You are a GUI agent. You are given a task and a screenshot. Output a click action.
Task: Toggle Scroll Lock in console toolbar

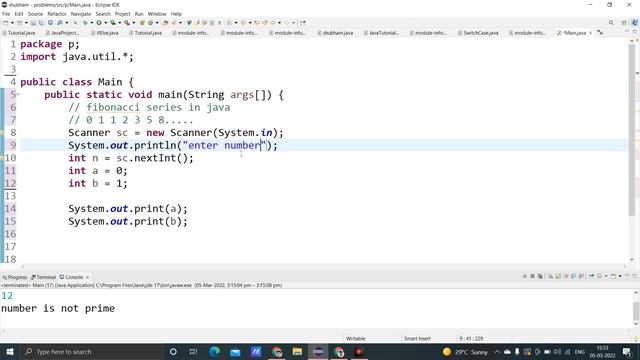(558, 276)
